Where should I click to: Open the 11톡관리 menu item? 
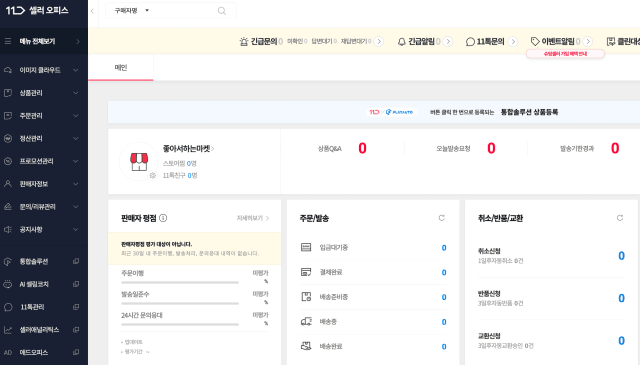coord(44,307)
